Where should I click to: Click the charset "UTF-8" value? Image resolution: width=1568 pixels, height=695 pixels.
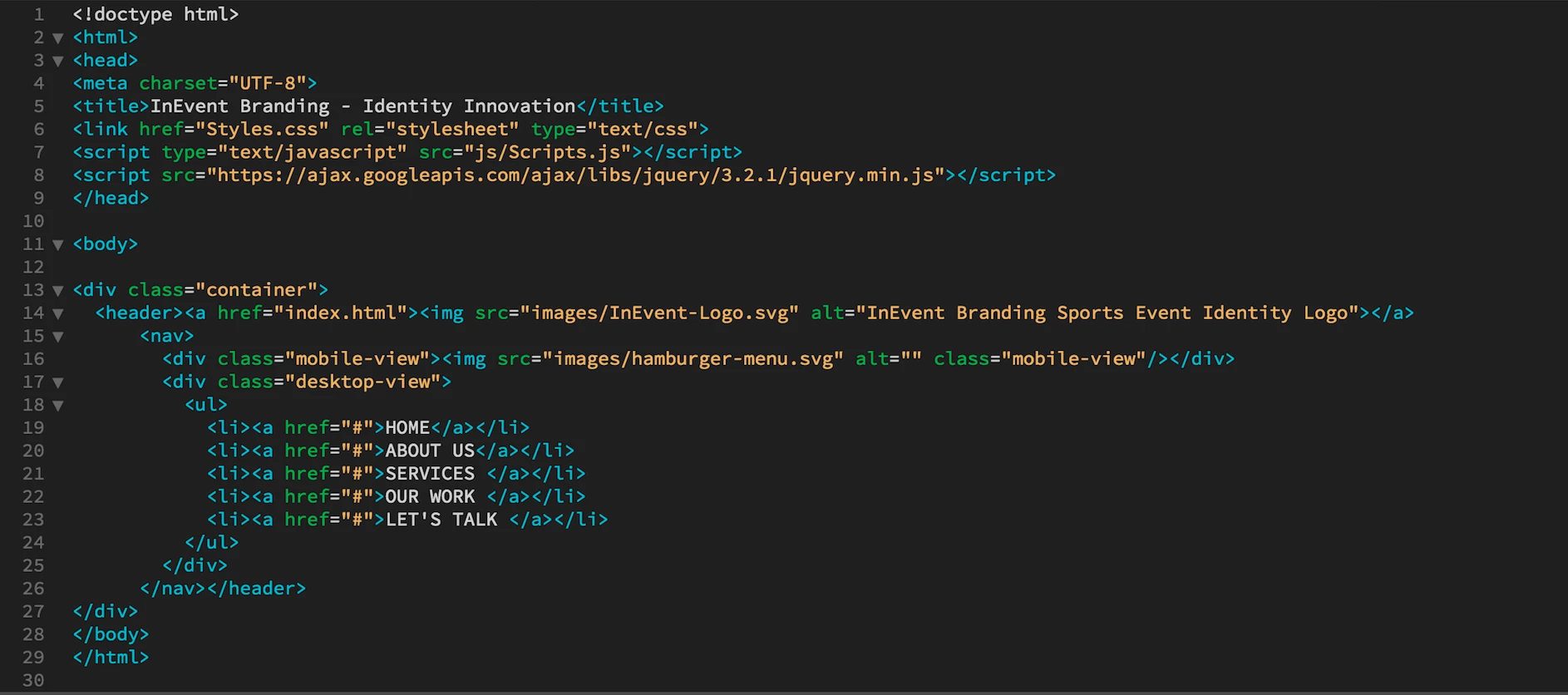(x=267, y=83)
